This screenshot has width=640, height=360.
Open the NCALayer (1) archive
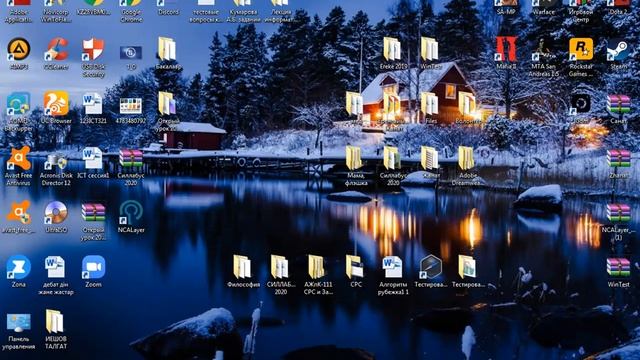click(618, 213)
